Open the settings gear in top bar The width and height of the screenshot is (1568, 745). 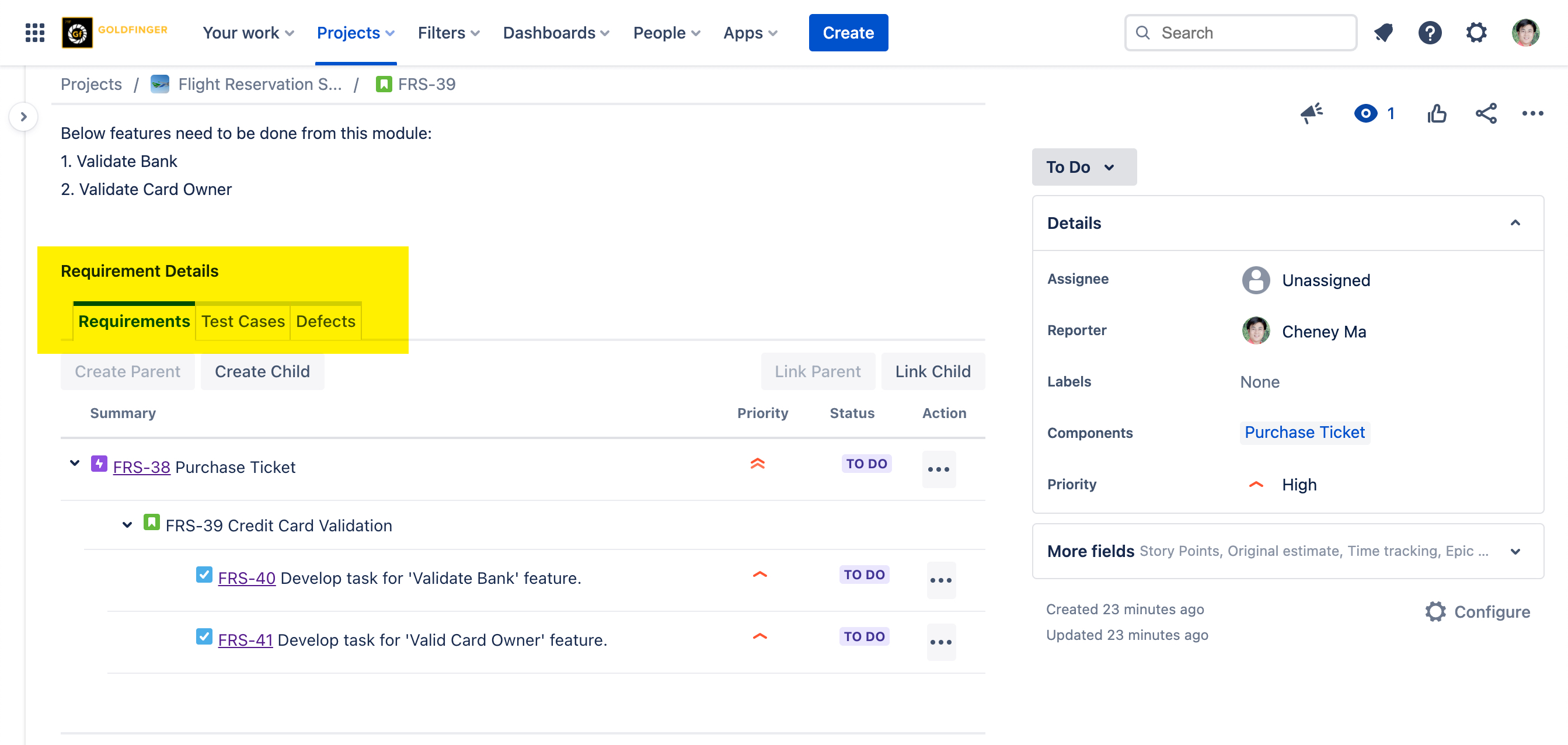coord(1476,33)
